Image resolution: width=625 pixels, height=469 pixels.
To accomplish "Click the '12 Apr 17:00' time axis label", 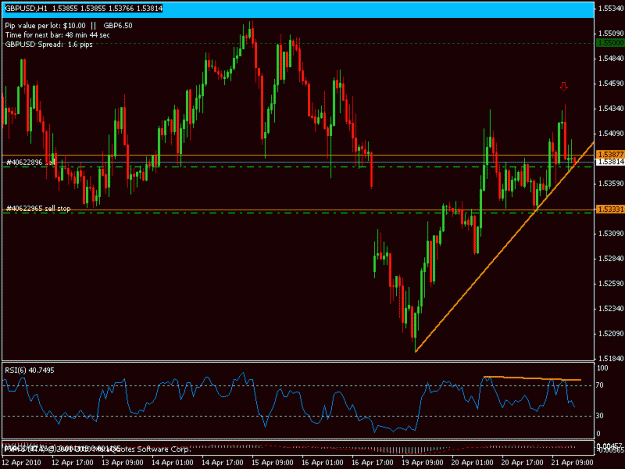I will coord(73,462).
